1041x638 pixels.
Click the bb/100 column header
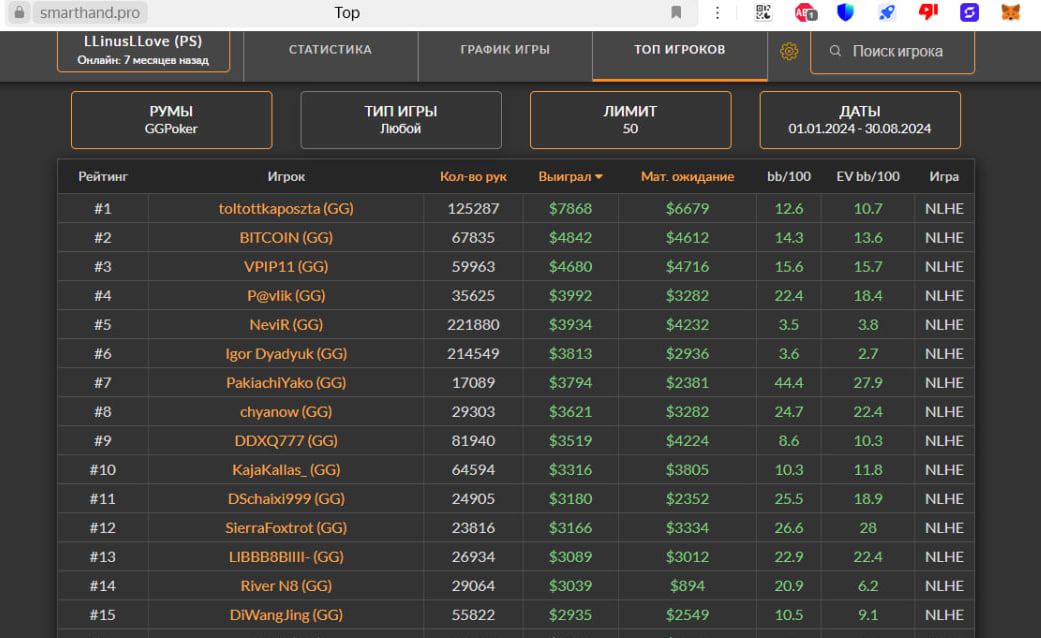[x=789, y=177]
